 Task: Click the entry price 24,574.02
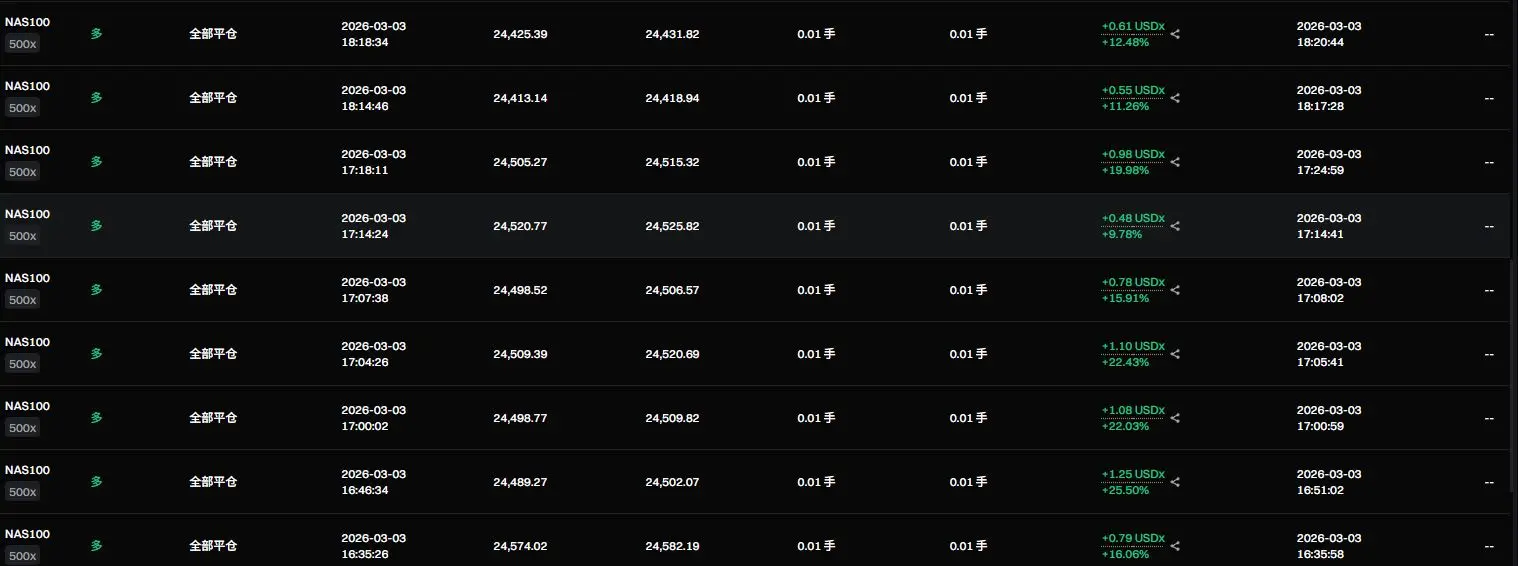tap(520, 546)
